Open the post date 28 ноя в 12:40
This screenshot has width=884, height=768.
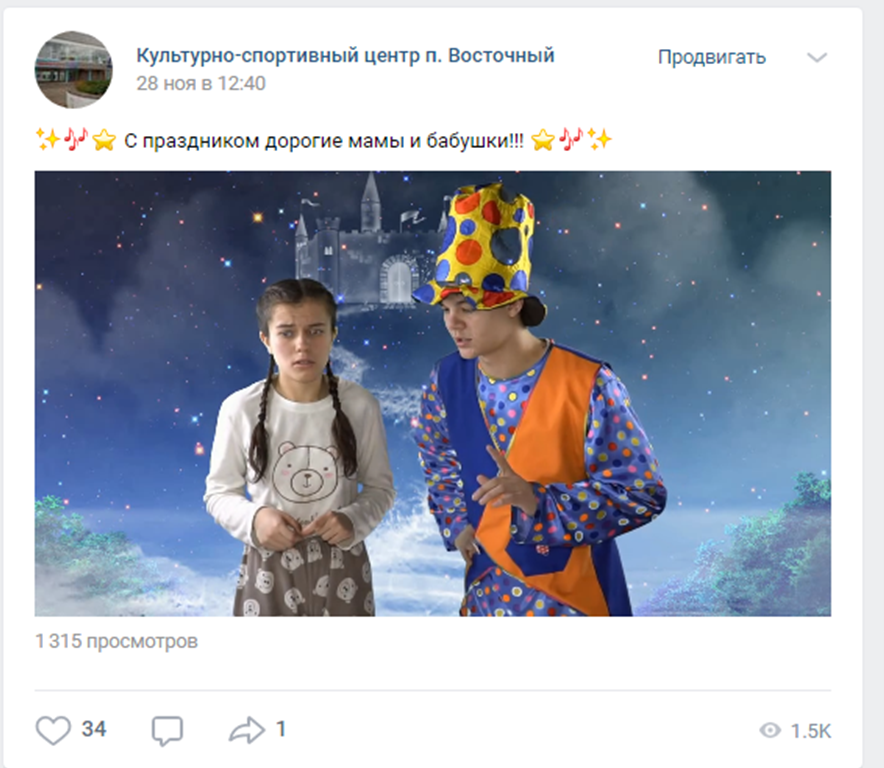point(201,83)
